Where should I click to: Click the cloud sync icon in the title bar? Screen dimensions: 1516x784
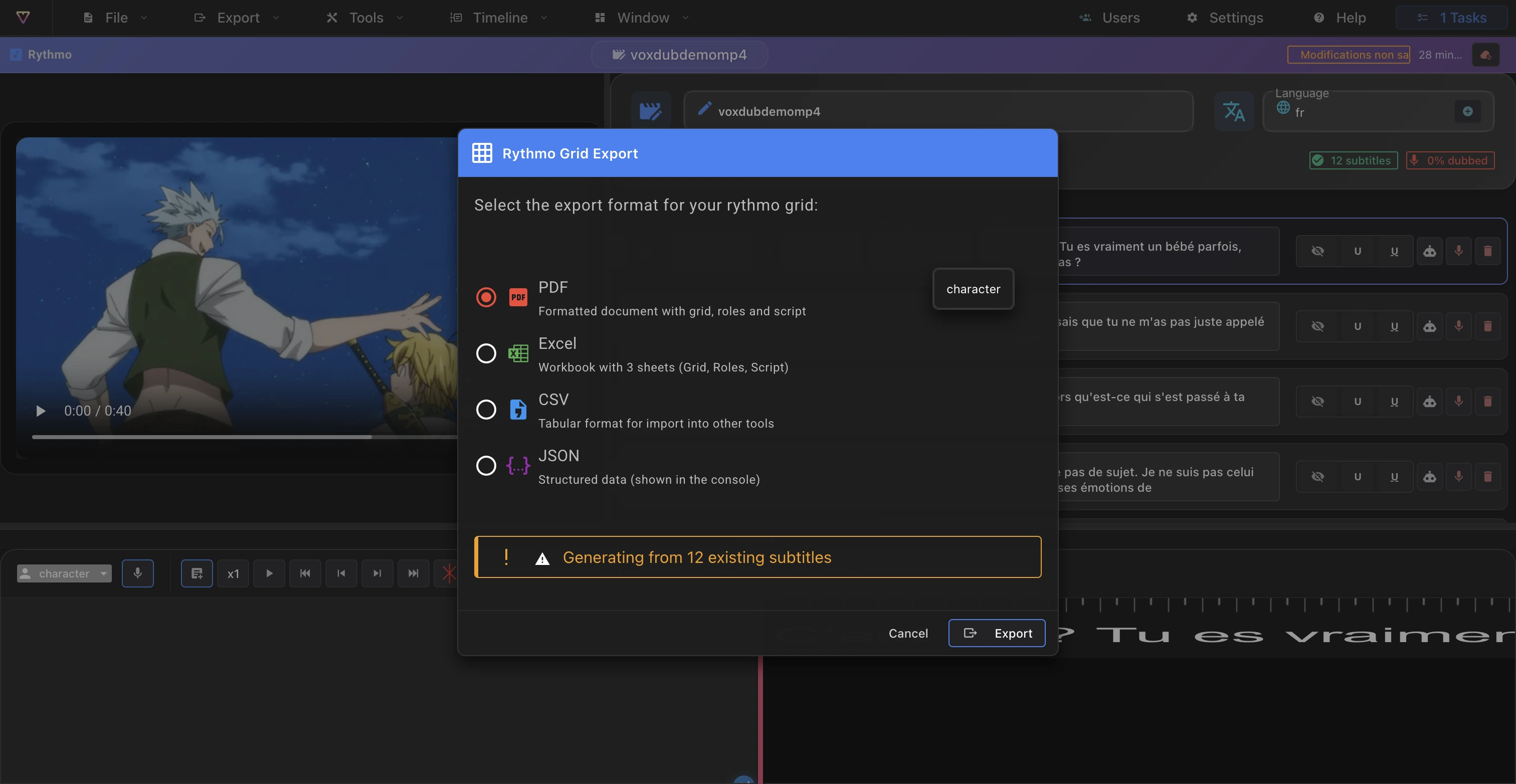(x=1485, y=55)
